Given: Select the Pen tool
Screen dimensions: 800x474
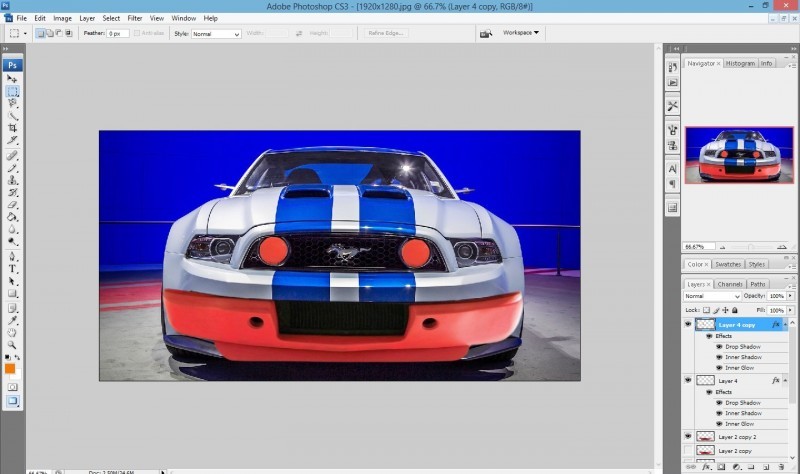Looking at the screenshot, I should 12,257.
